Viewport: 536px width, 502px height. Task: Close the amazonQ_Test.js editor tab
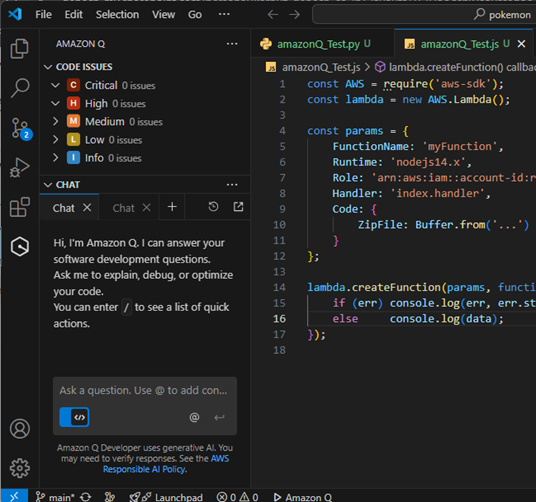coord(521,44)
